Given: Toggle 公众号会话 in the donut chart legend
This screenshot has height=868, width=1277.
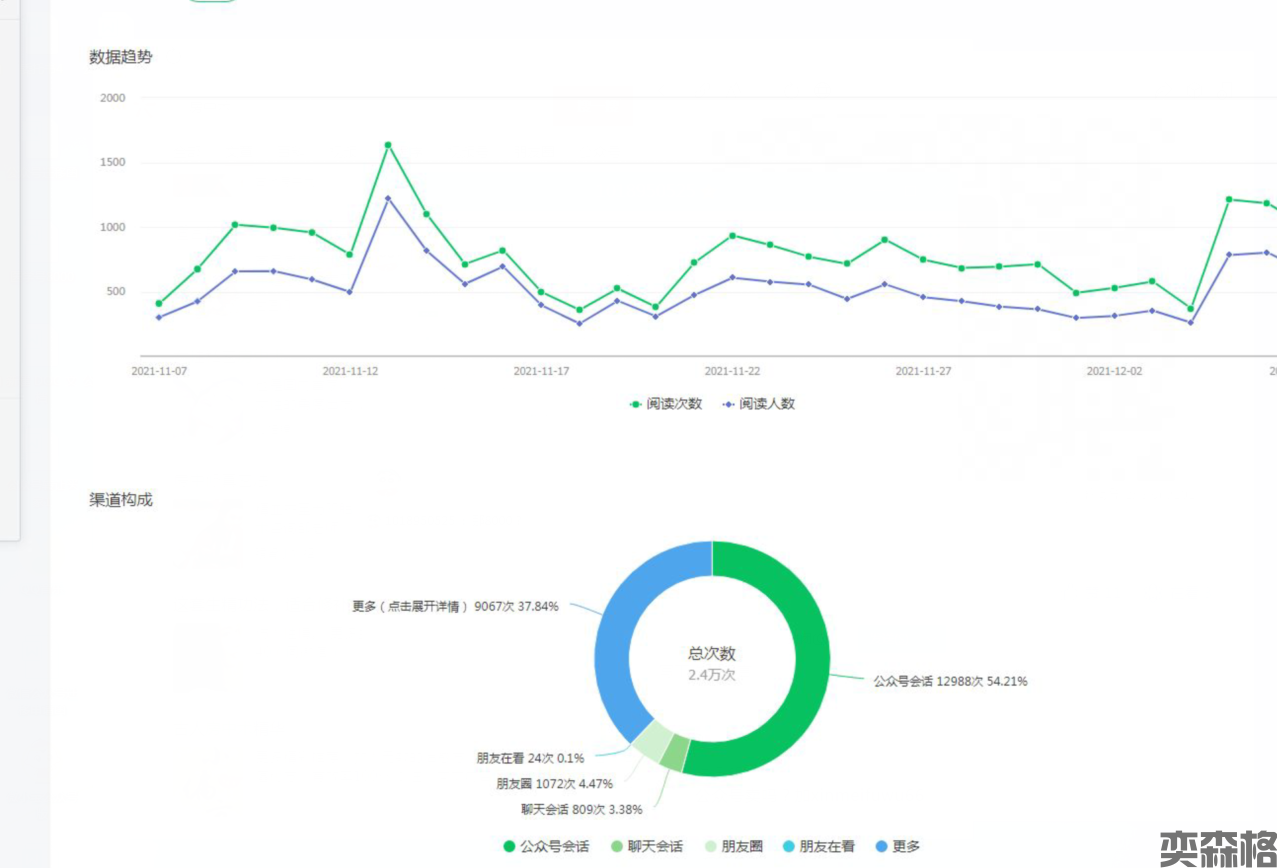Looking at the screenshot, I should tap(546, 846).
